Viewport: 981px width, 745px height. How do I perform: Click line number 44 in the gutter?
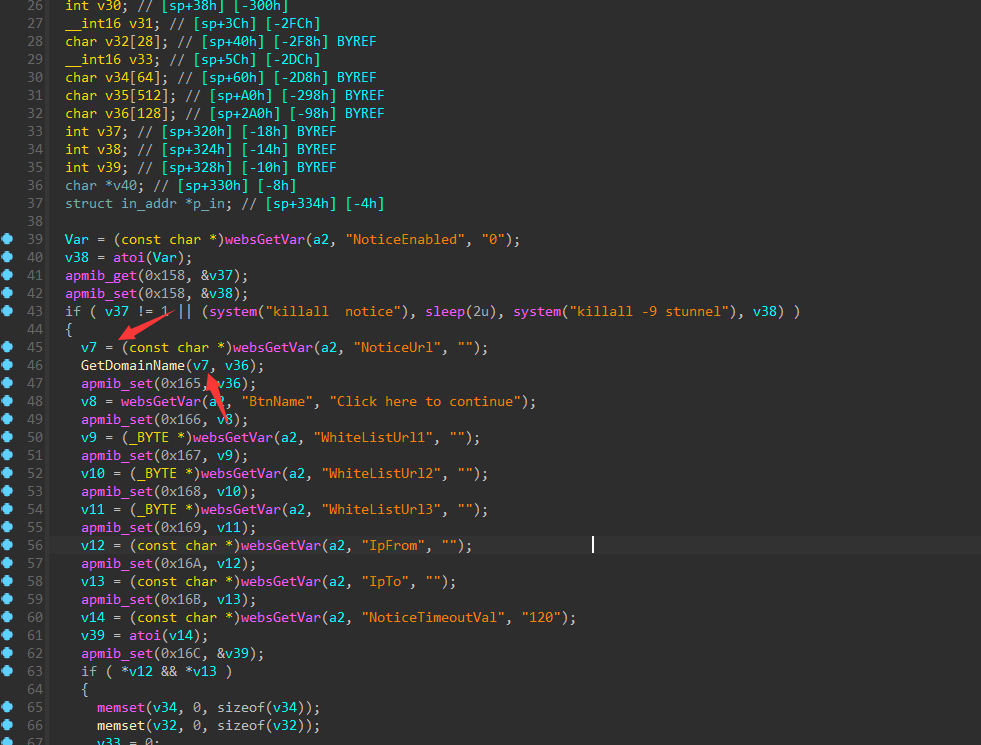pos(35,329)
